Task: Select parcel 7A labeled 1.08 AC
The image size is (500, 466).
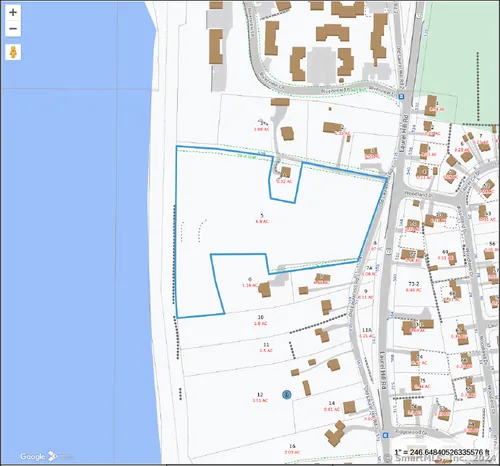Action: [370, 271]
